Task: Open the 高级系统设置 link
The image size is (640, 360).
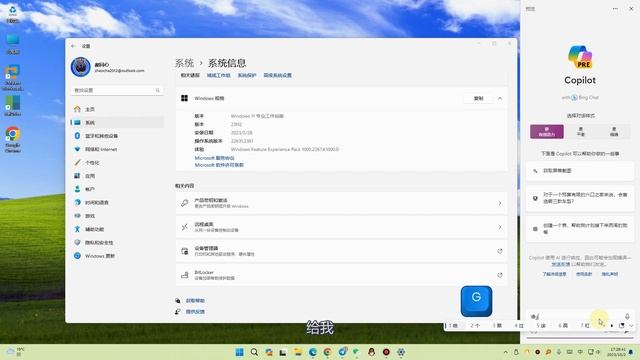Action: [x=278, y=76]
